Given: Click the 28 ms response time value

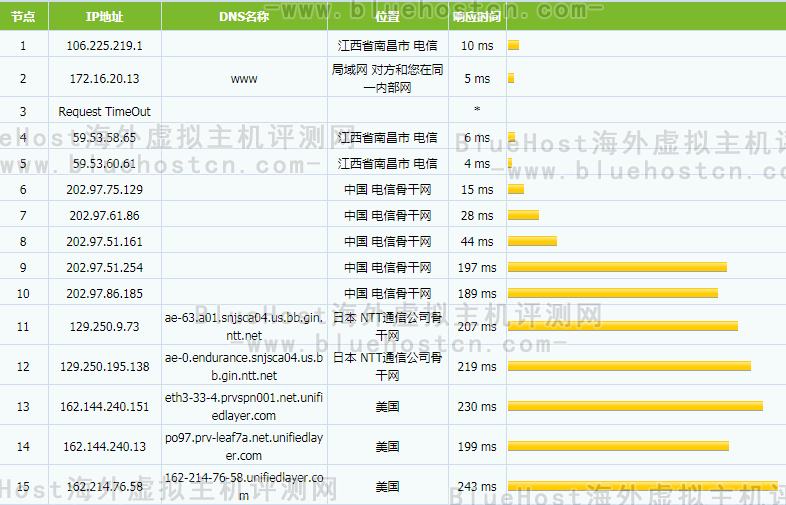Looking at the screenshot, I should coord(477,216).
